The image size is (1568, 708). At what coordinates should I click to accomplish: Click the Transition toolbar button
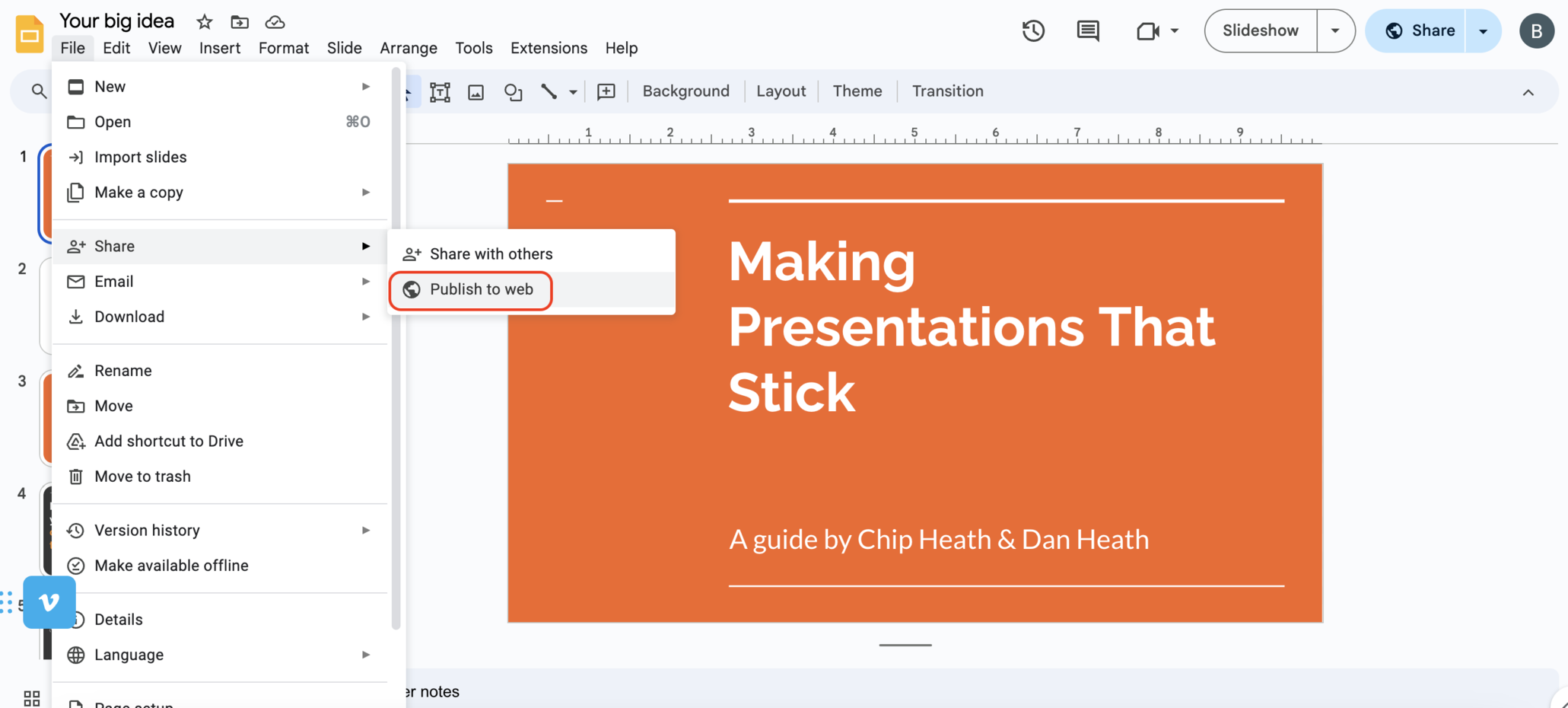[947, 91]
